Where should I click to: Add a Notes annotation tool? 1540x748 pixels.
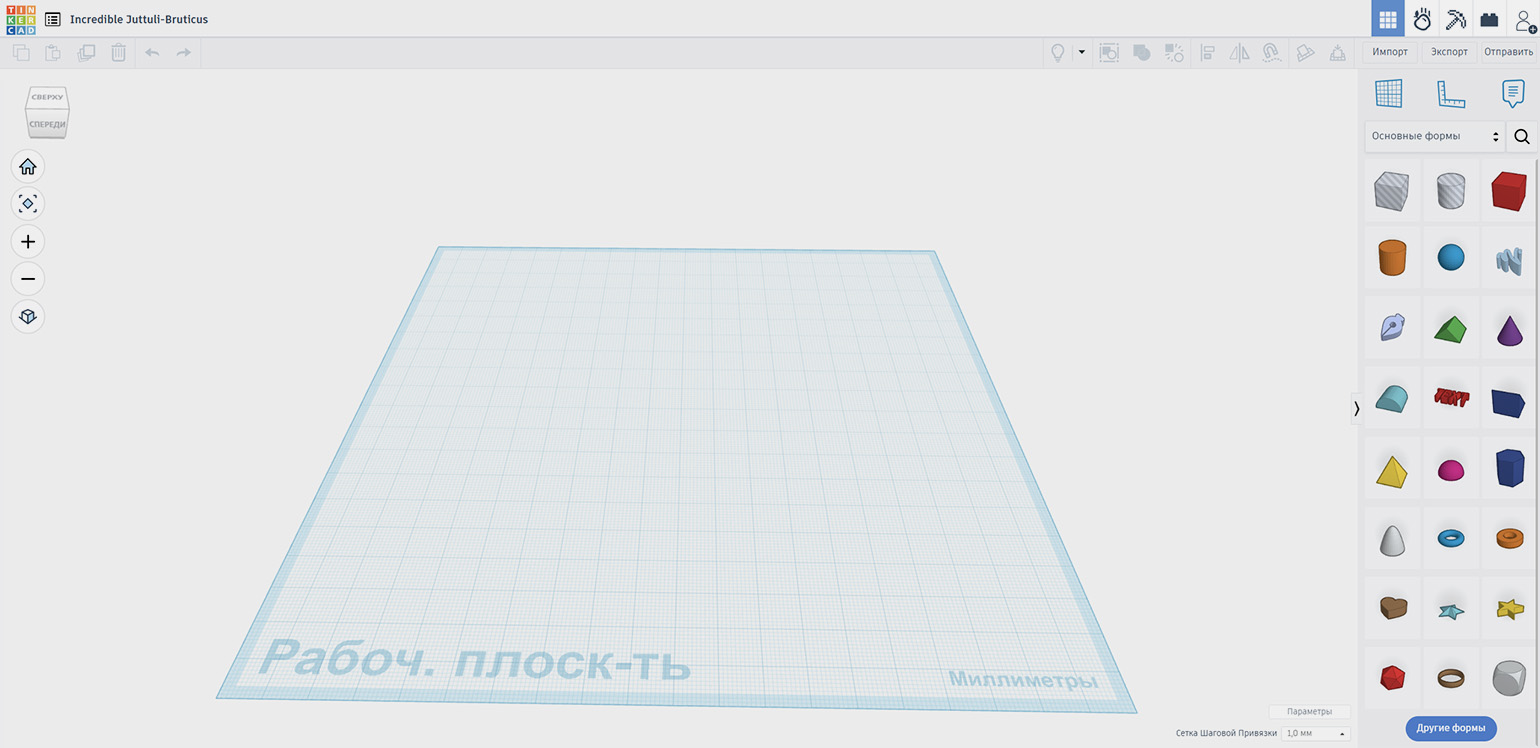coord(1512,94)
